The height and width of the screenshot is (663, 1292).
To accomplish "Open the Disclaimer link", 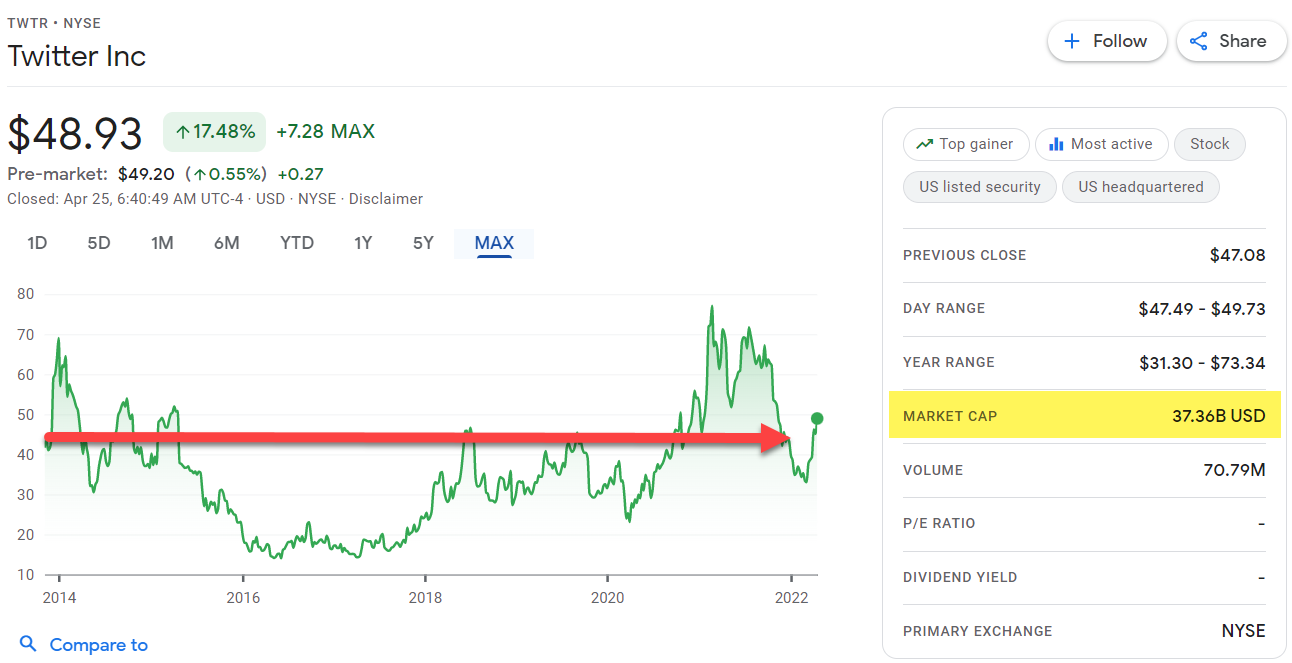I will 386,198.
